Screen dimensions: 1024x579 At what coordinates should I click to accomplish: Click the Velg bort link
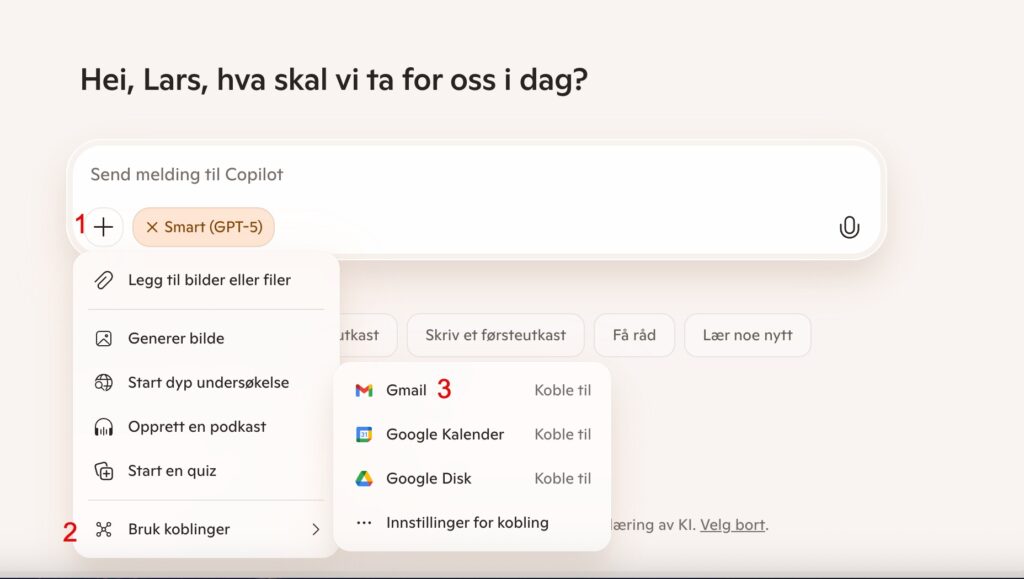click(732, 524)
